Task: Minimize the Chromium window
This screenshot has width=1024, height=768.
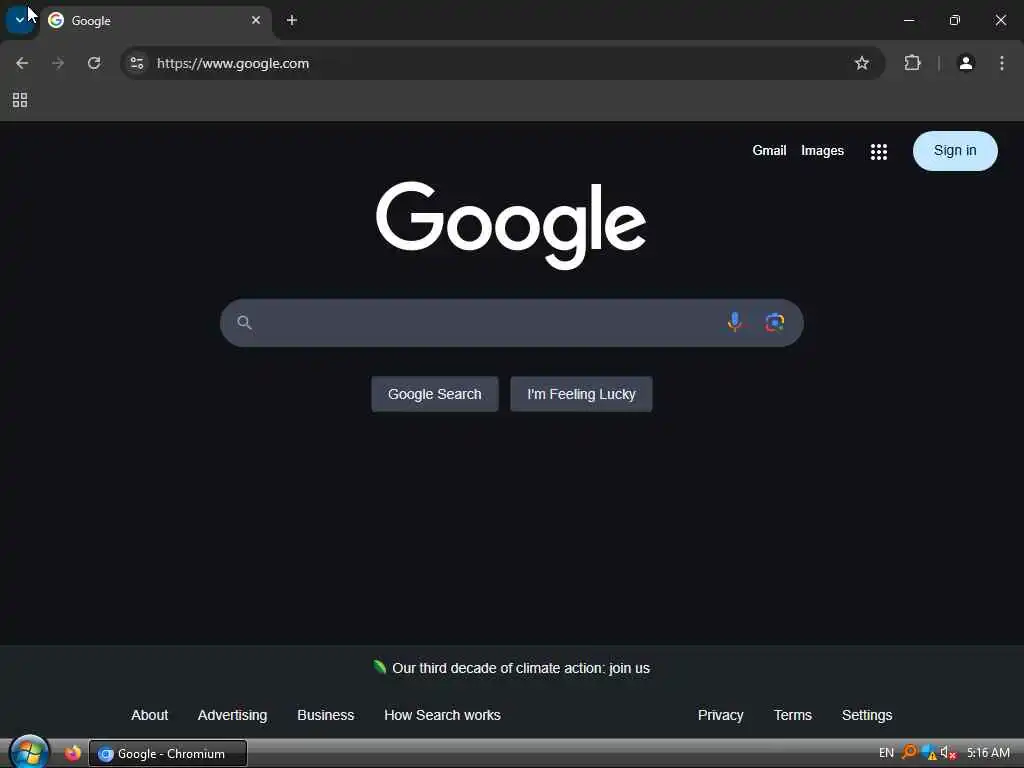Action: point(908,20)
